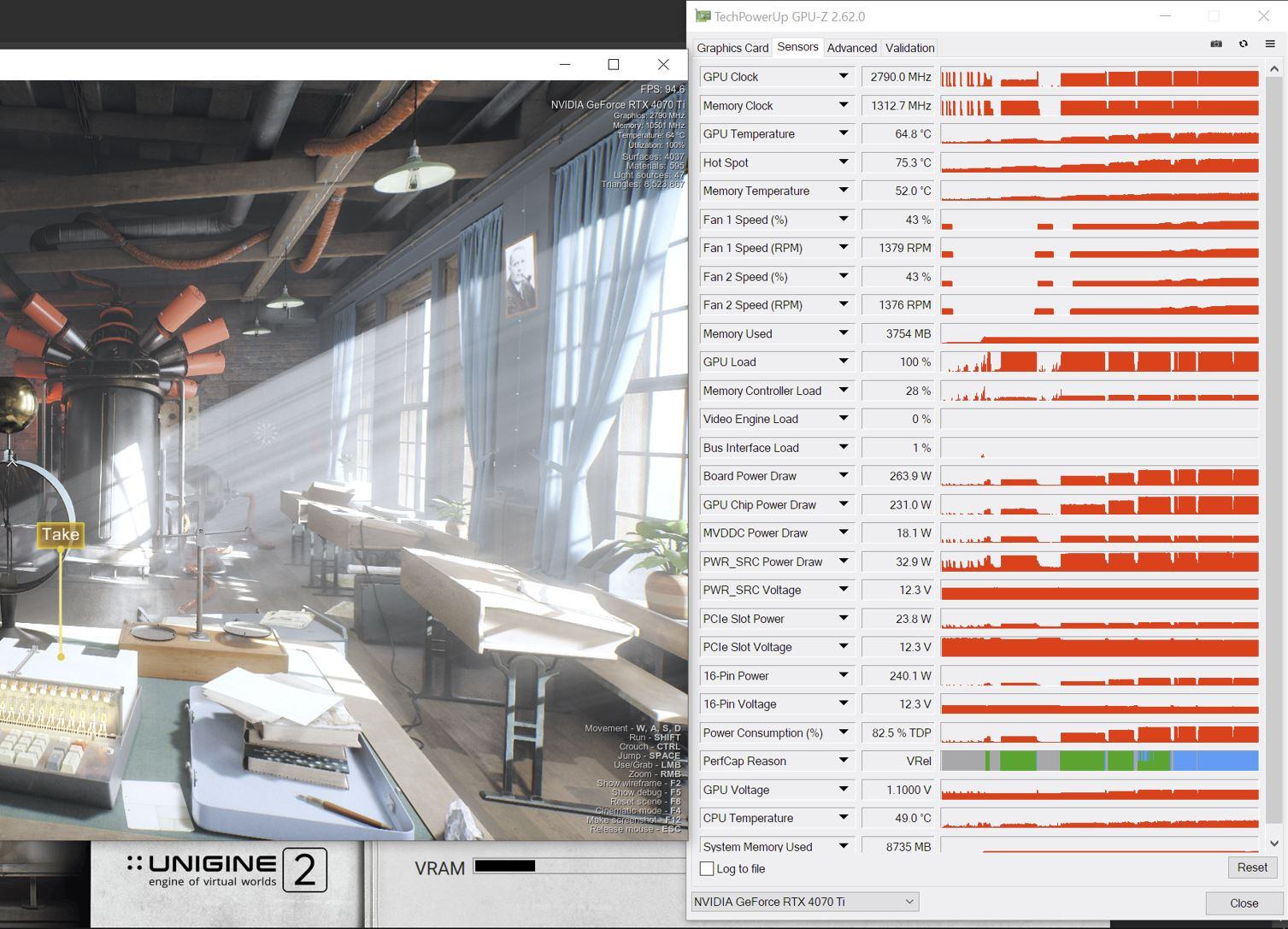Image resolution: width=1288 pixels, height=929 pixels.
Task: Open the Fan 1 Speed (RPM) dropdown
Action: [x=844, y=248]
